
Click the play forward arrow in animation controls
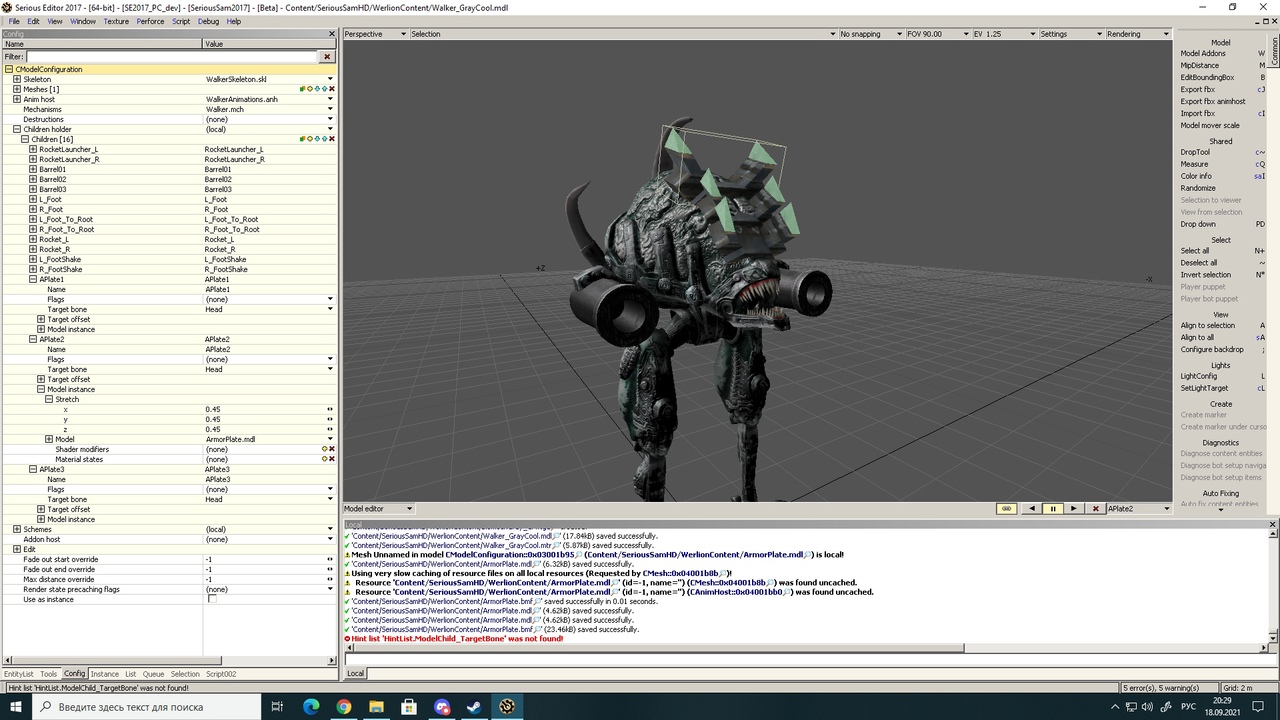pos(1074,509)
